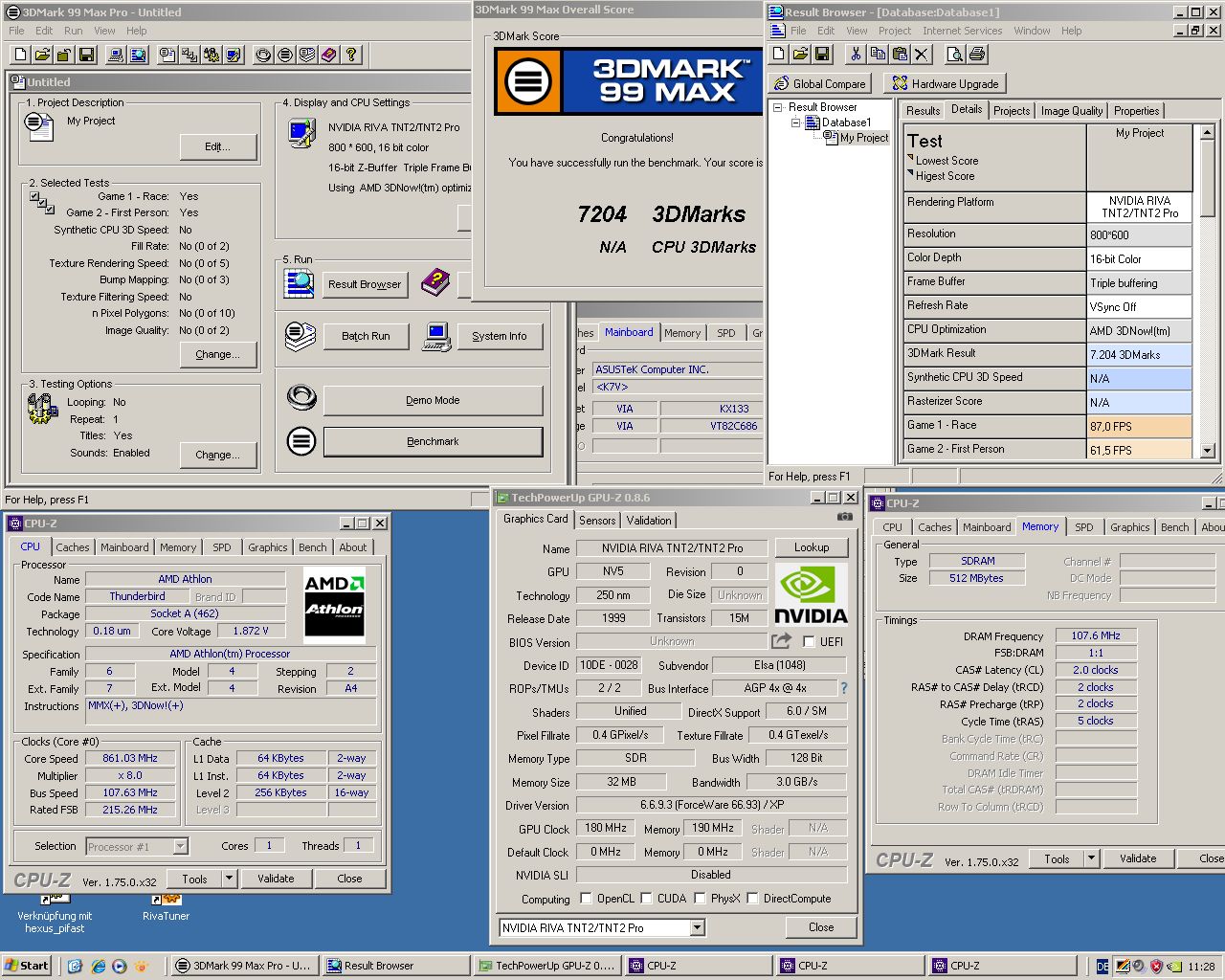1225x980 pixels.
Task: Switch to Bench tab in left CPU-Z
Action: click(312, 547)
